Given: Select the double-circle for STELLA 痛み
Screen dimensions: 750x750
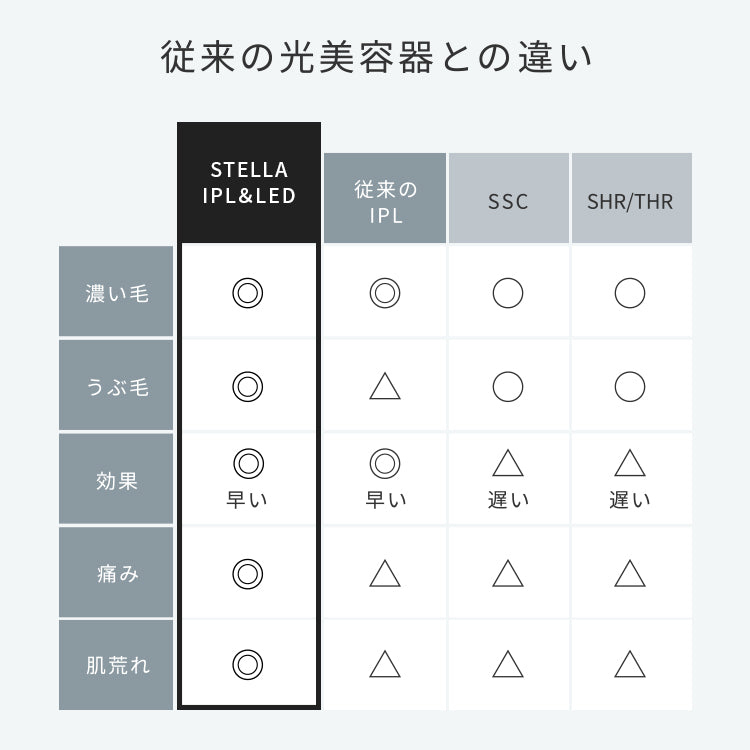Looking at the screenshot, I should (248, 573).
